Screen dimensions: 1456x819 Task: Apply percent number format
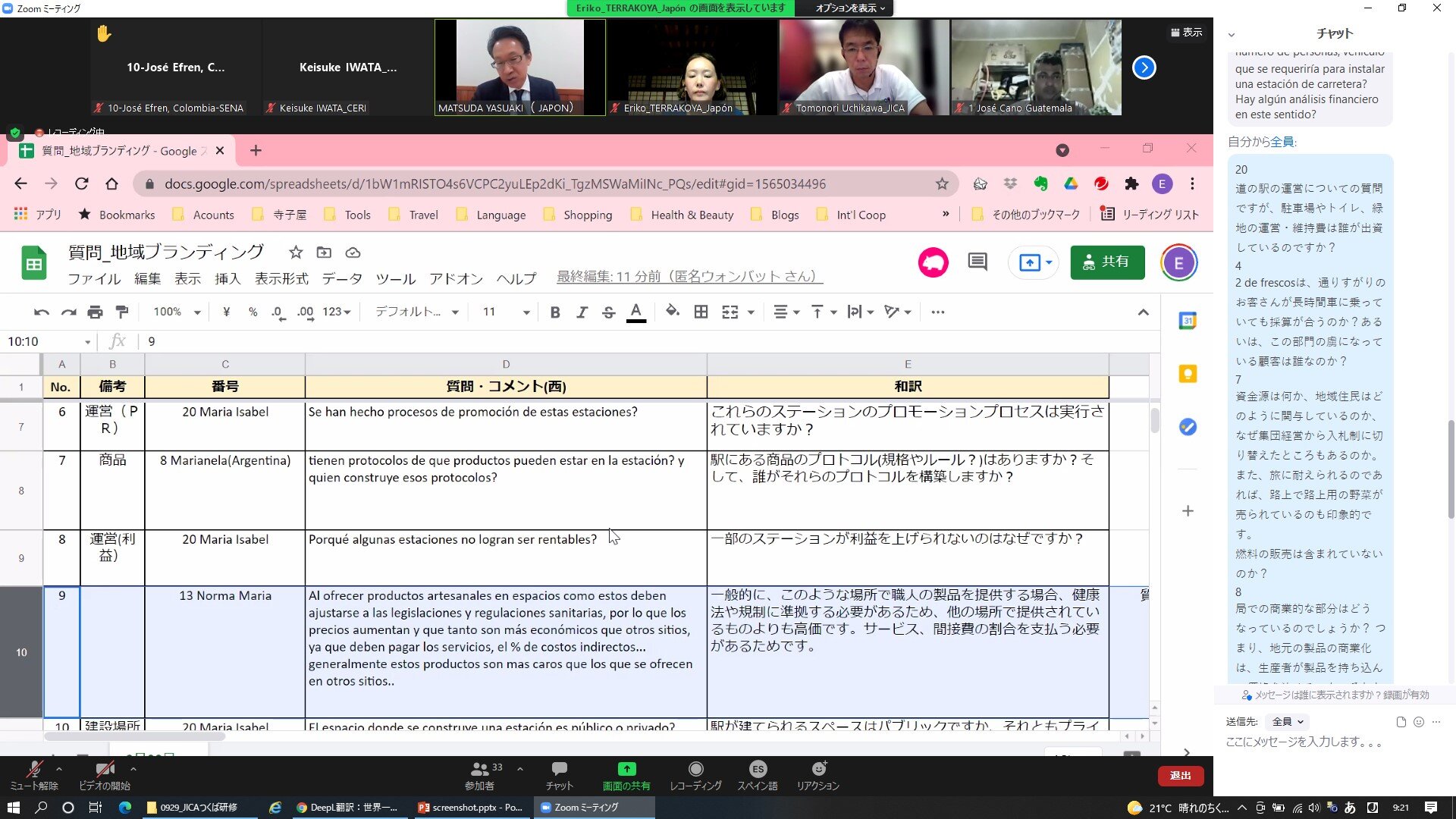click(x=253, y=312)
